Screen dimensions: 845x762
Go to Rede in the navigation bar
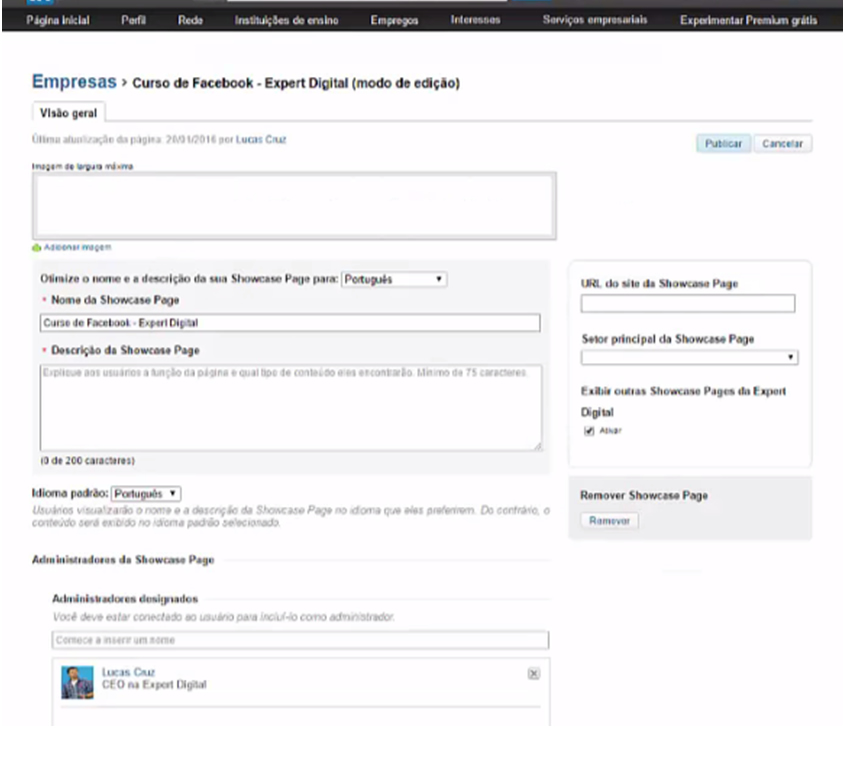(x=190, y=20)
